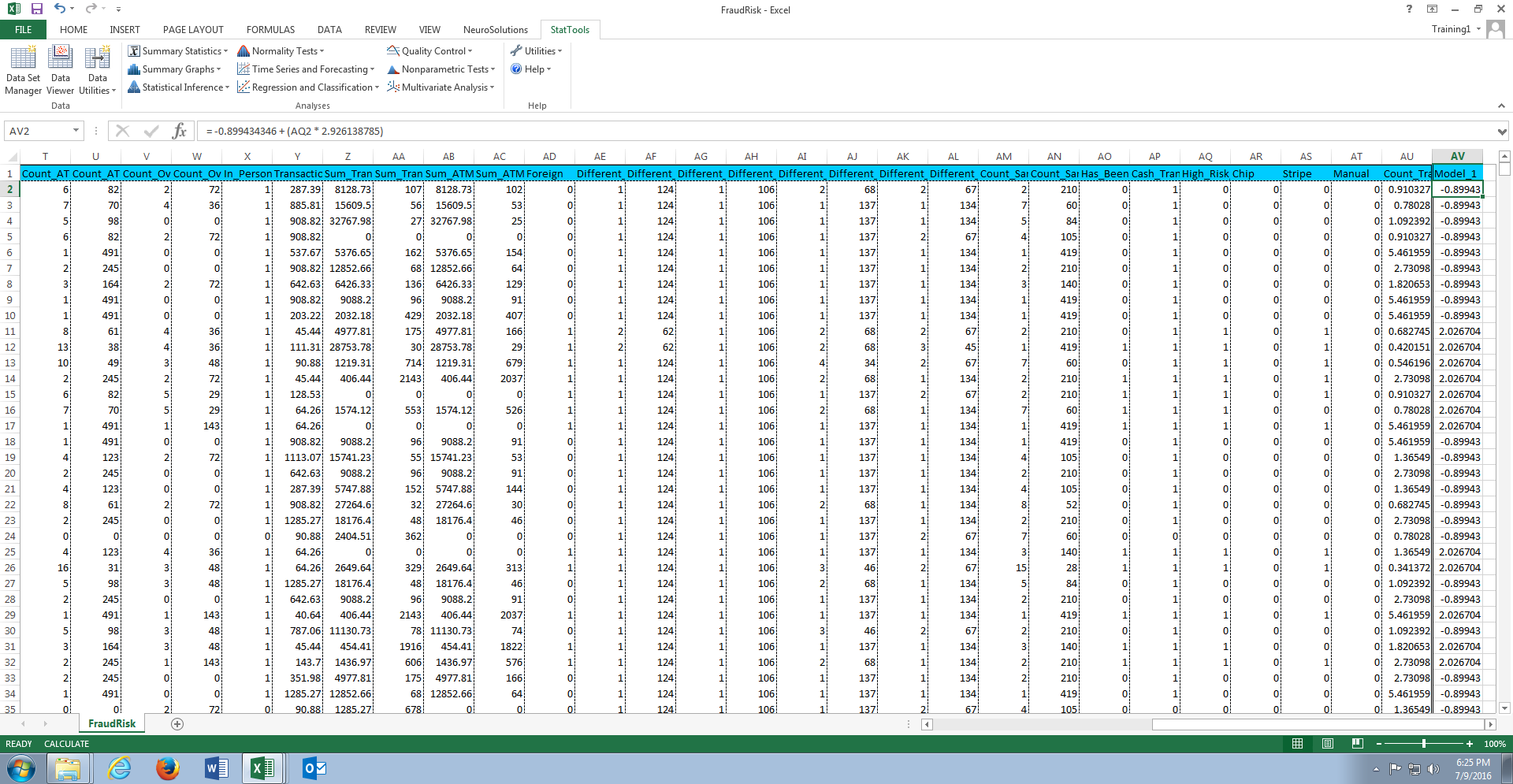Click the Select All corner button
The width and height of the screenshot is (1513, 784).
(9, 156)
